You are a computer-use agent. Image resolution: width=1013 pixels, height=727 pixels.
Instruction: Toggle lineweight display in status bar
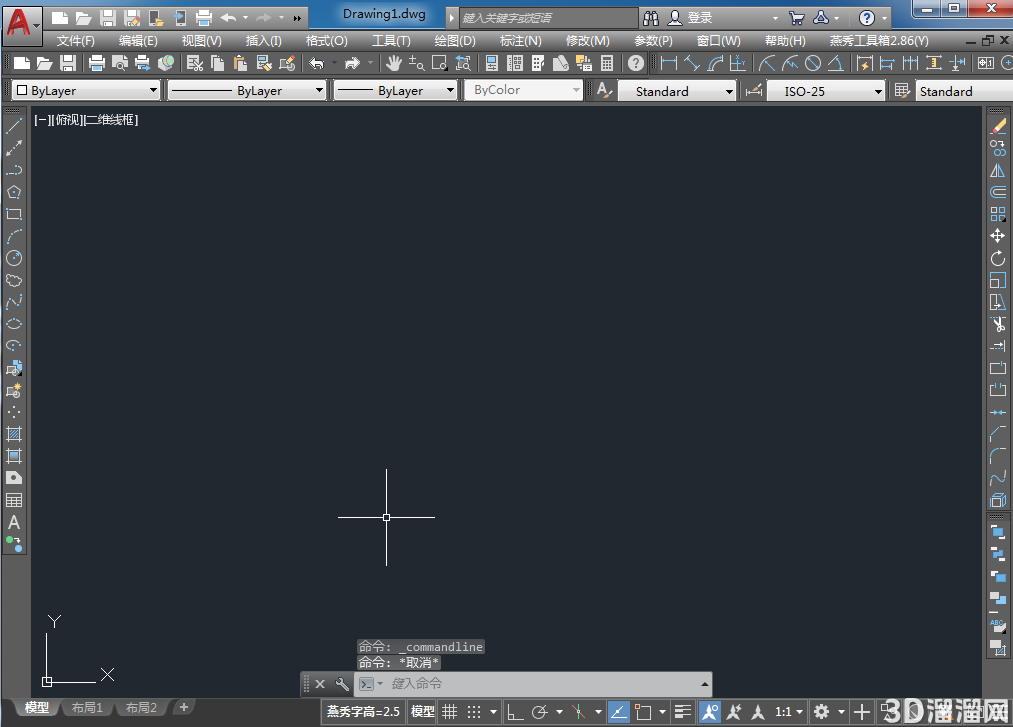[x=683, y=712]
